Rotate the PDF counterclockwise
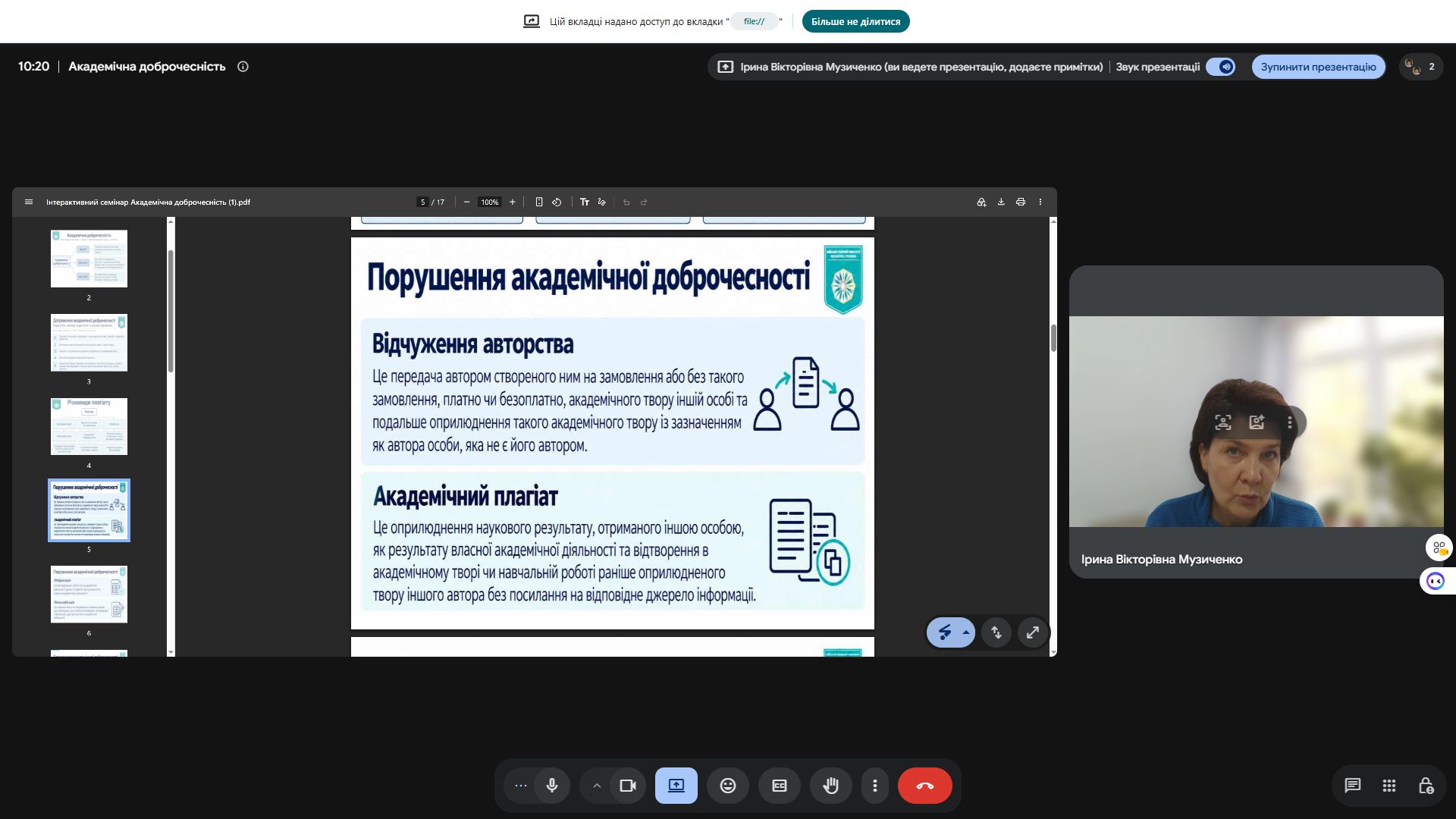This screenshot has width=1456, height=819. pos(557,202)
